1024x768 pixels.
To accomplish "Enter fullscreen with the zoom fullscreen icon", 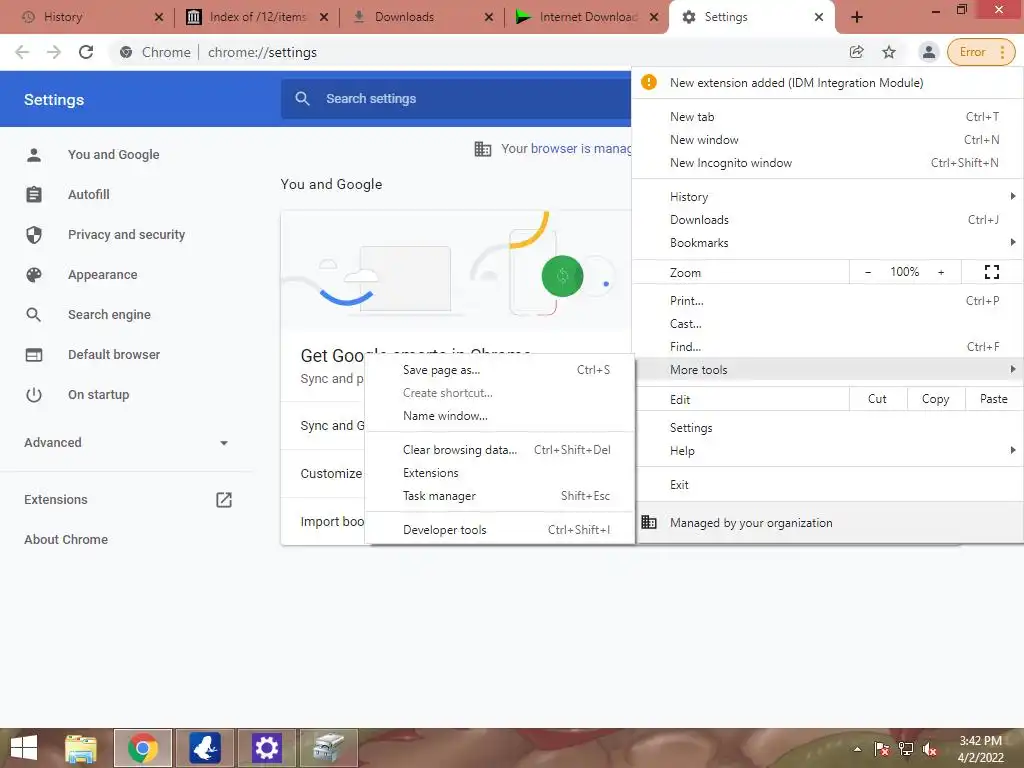I will pyautogui.click(x=991, y=272).
